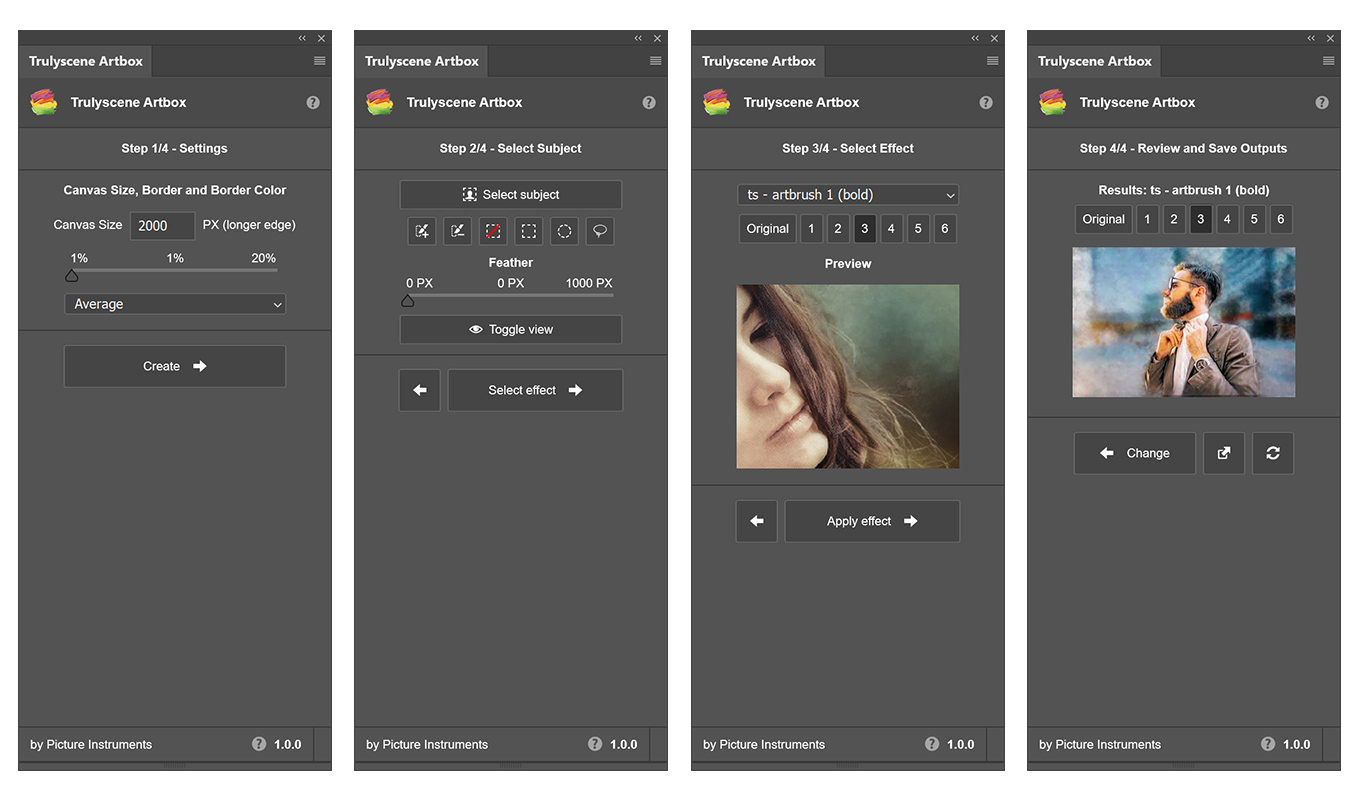1360x800 pixels.
Task: Click the Trulyscene Artbox tab in Step 4 panel
Action: pyautogui.click(x=1095, y=61)
